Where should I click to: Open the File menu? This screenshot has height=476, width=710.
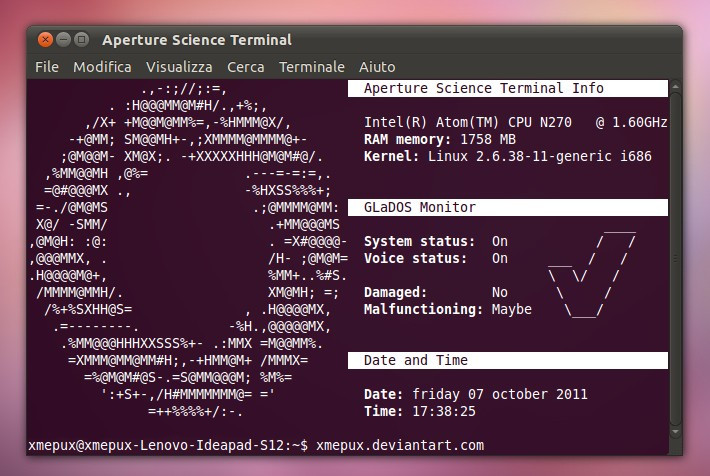(x=47, y=67)
